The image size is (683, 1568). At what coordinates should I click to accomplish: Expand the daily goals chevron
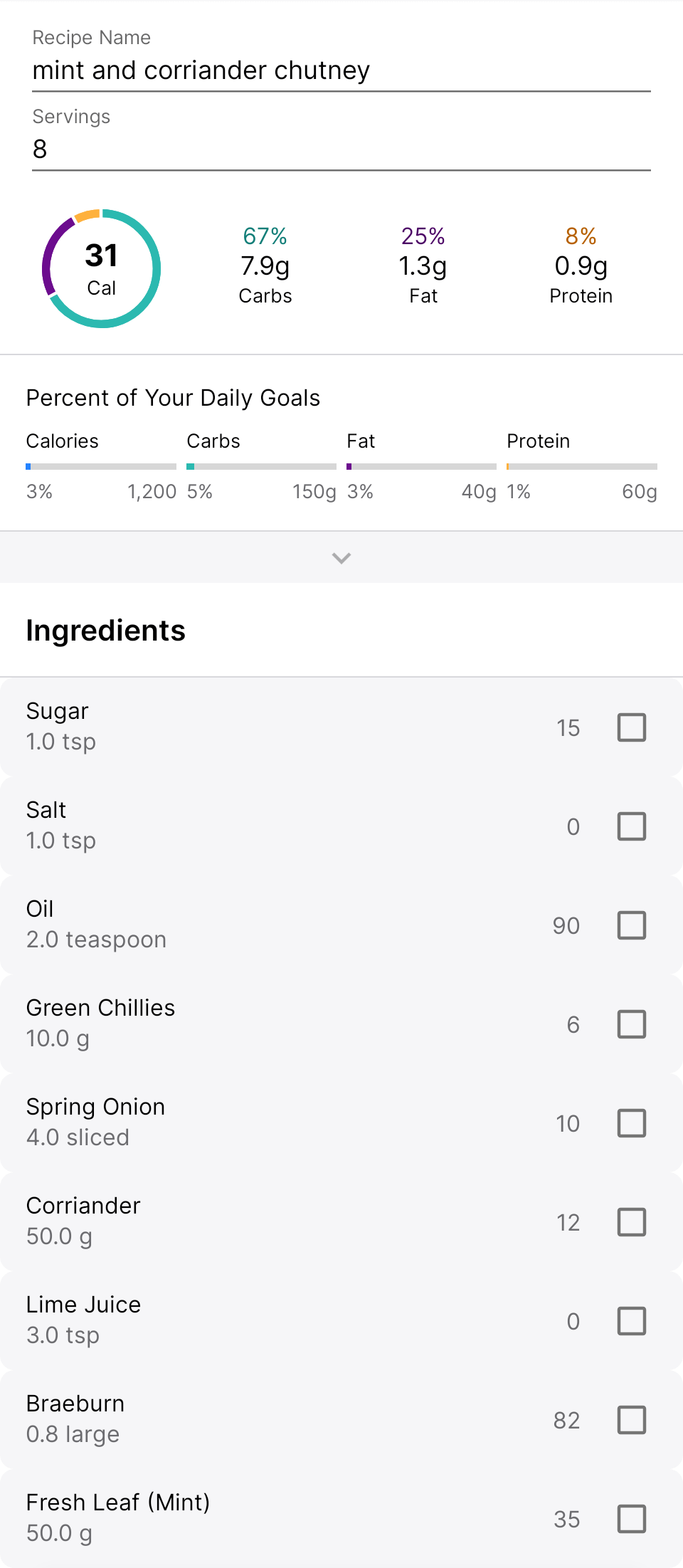pyautogui.click(x=341, y=558)
